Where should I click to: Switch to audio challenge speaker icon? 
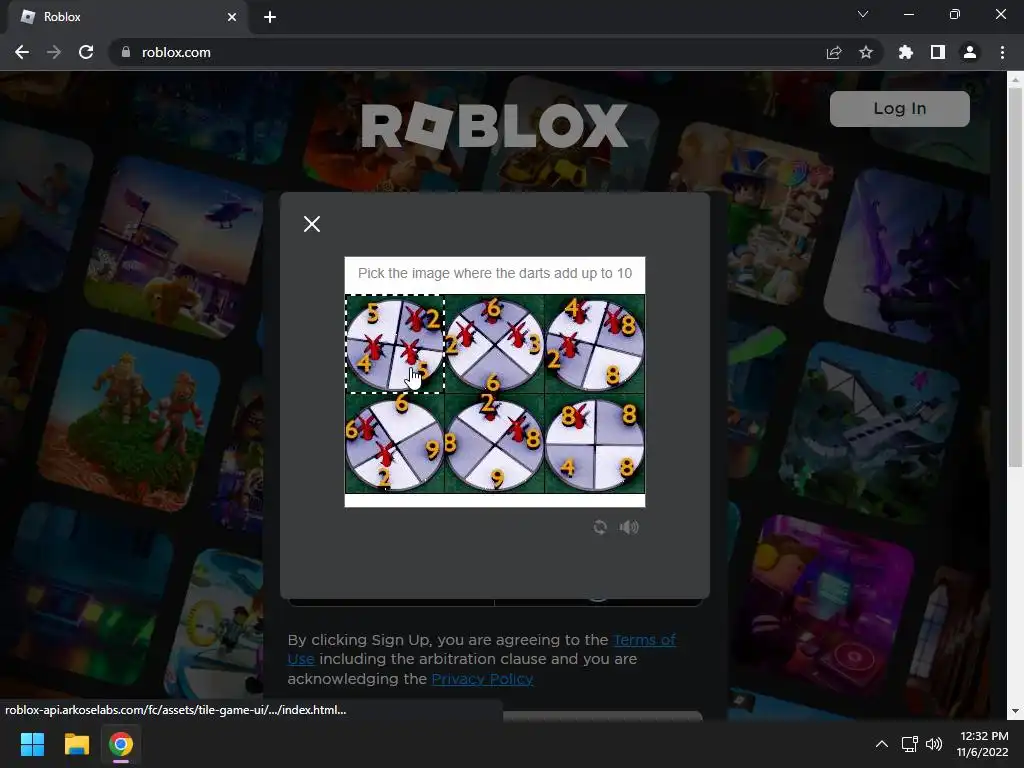point(629,527)
